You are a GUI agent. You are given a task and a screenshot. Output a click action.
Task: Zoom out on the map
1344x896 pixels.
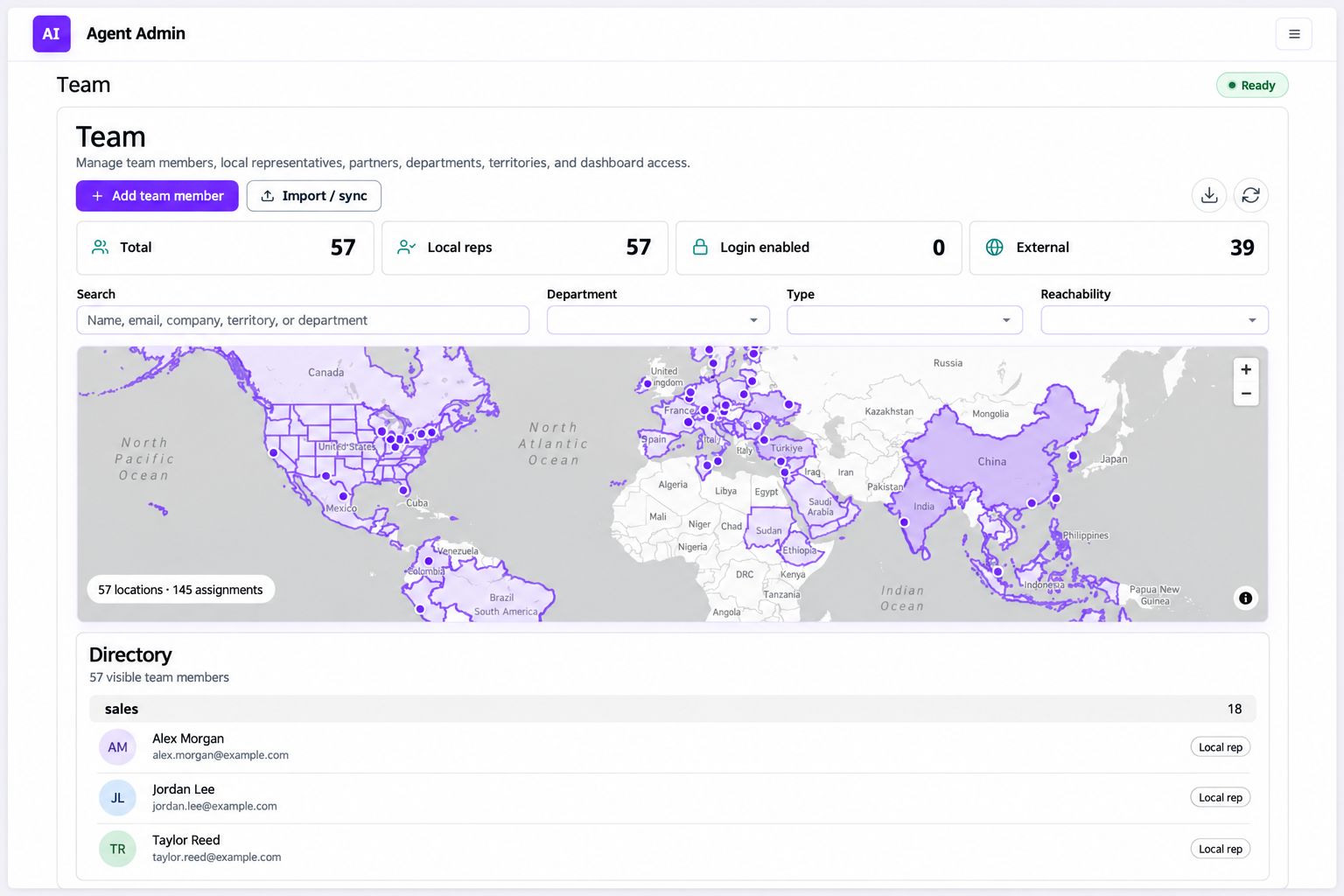1246,394
